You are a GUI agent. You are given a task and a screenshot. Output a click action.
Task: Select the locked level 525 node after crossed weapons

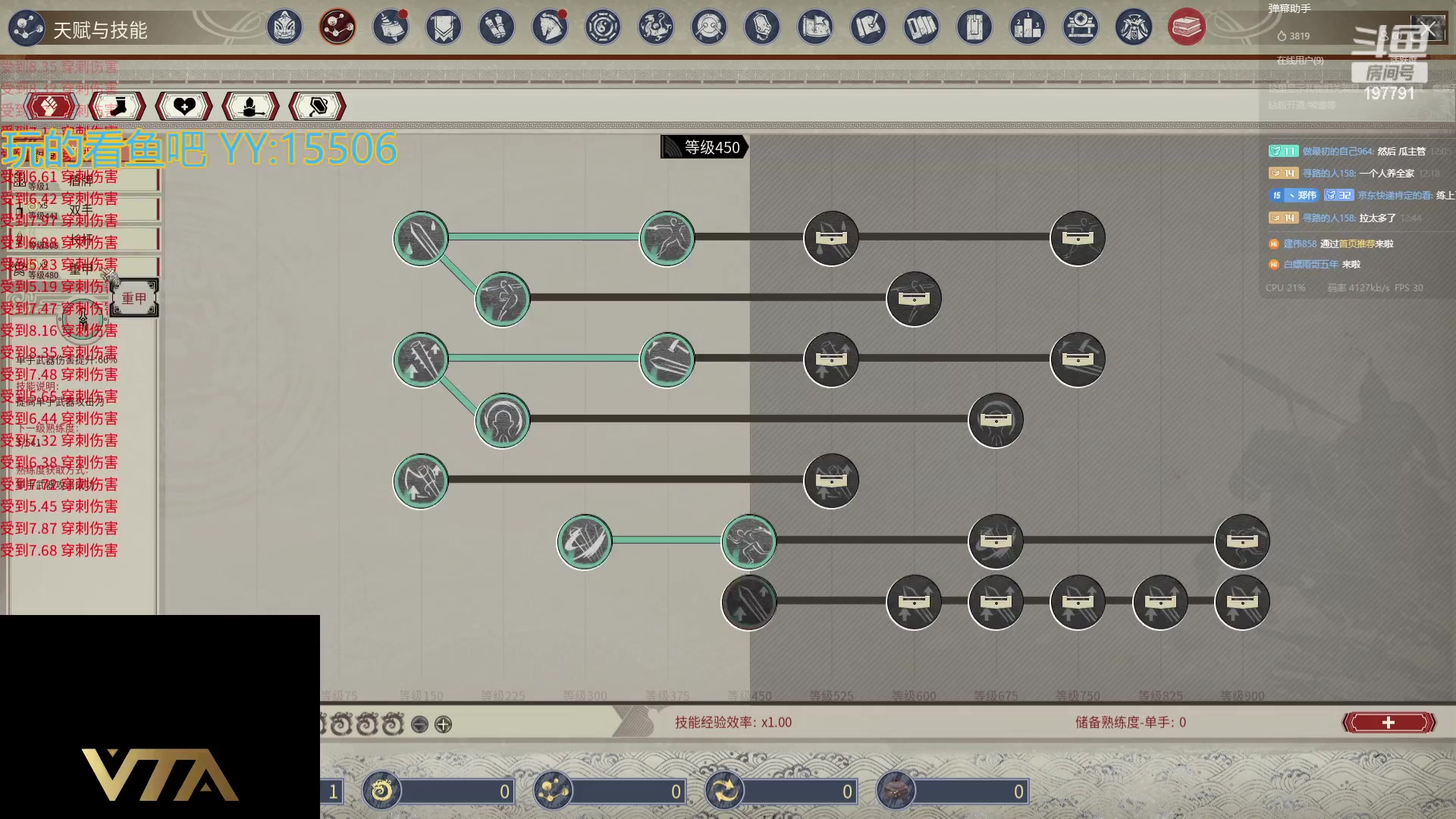click(831, 481)
